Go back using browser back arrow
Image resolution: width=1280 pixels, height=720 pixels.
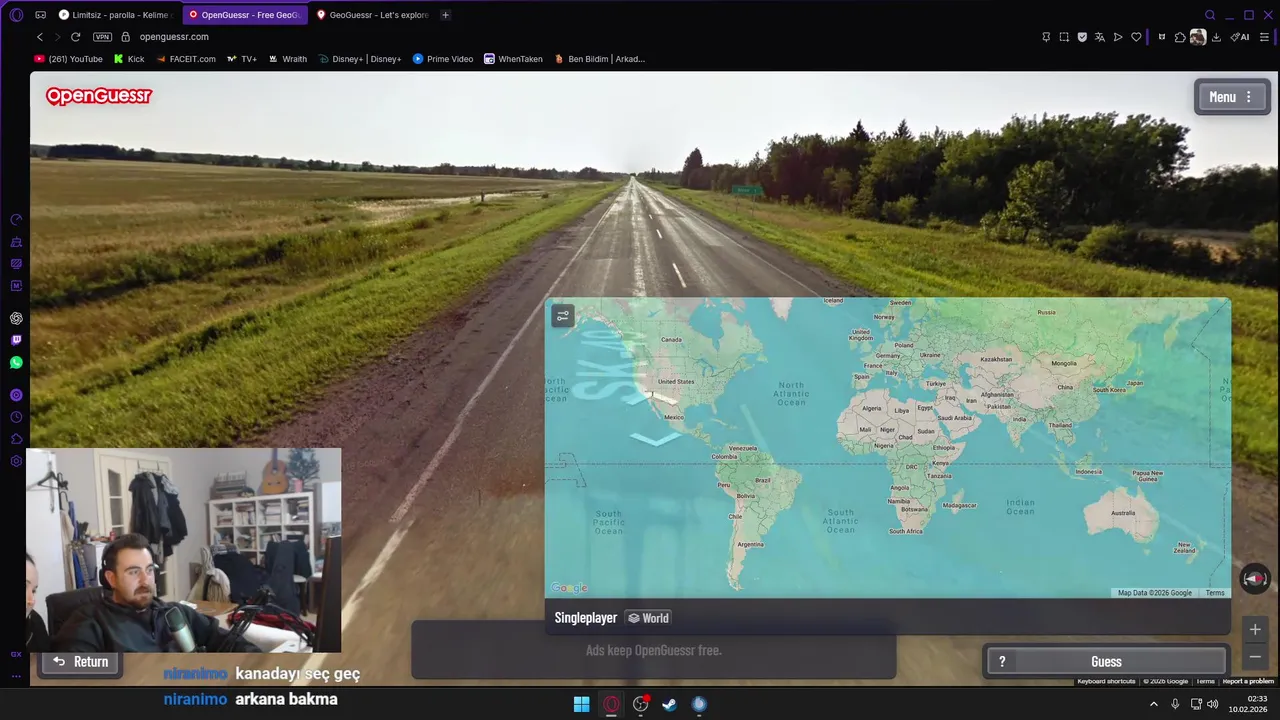(40, 37)
